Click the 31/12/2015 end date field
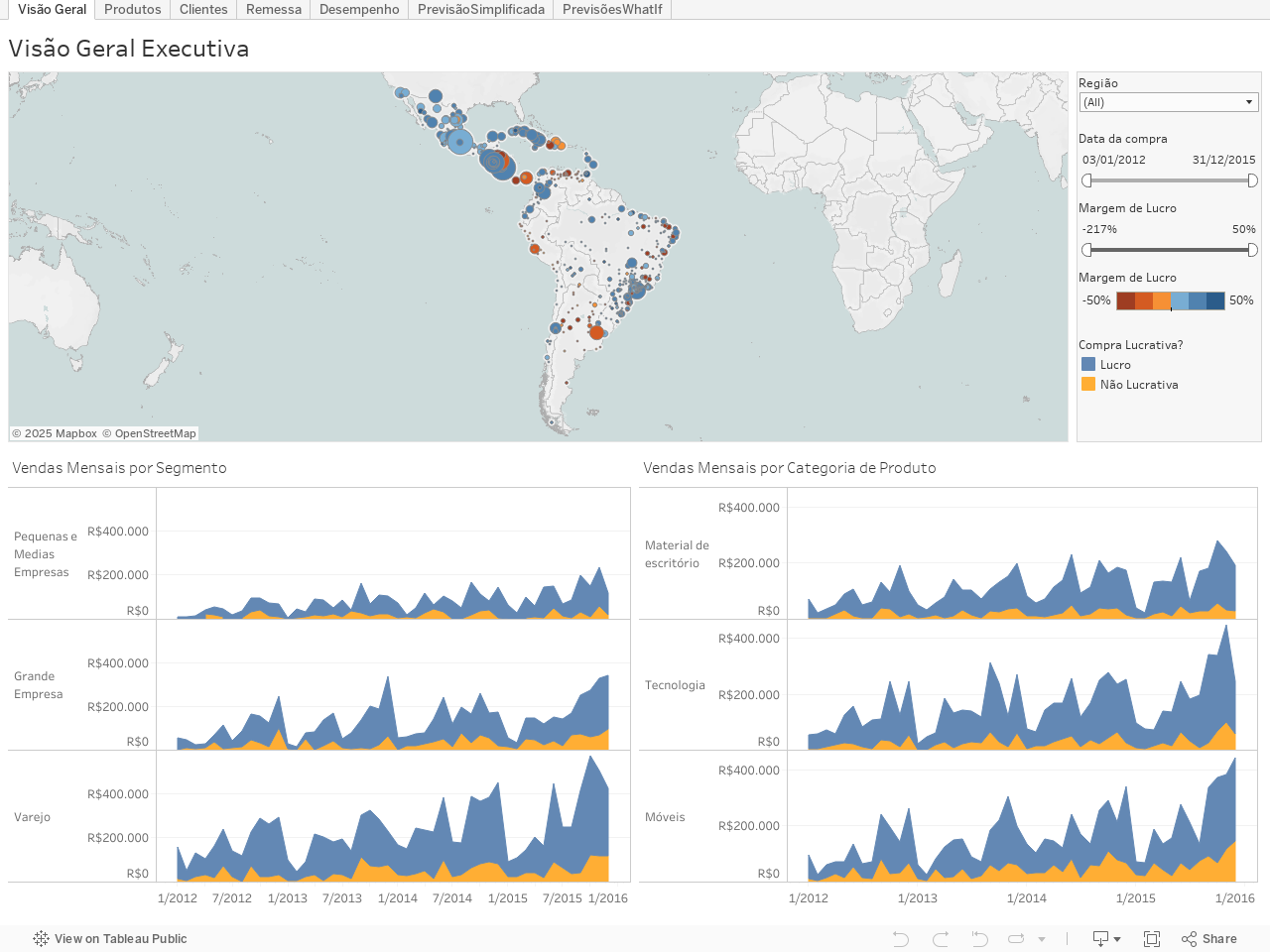The height and width of the screenshot is (952, 1270). point(1224,160)
